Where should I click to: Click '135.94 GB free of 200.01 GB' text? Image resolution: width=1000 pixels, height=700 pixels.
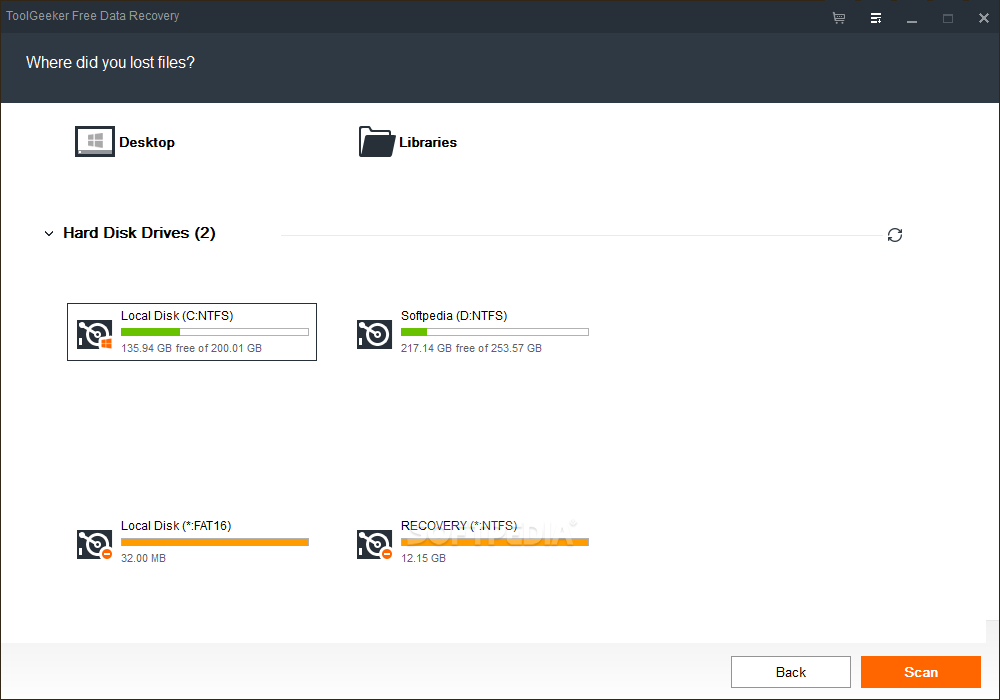pos(191,348)
